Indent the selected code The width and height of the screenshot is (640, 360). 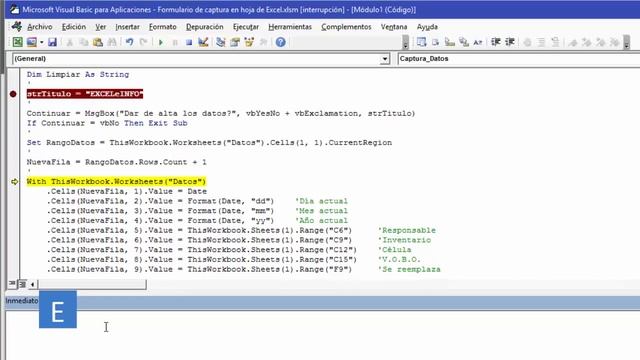(496, 42)
